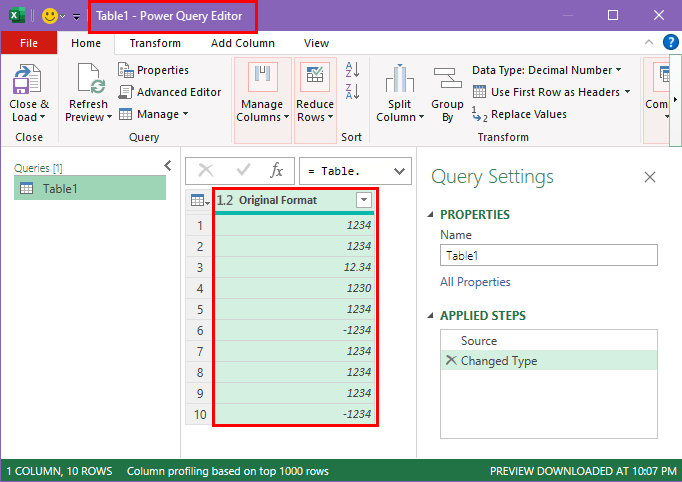
Task: Click Column profiling status bar text
Action: [x=227, y=471]
